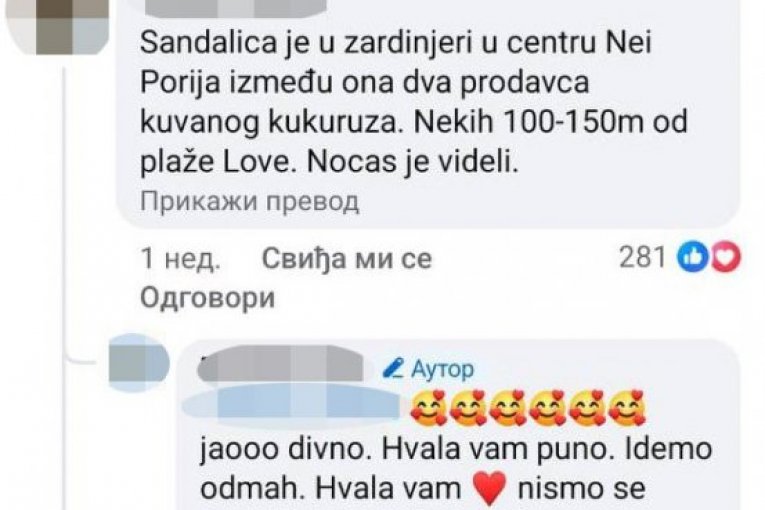Click the red heart reaction icon

[725, 258]
